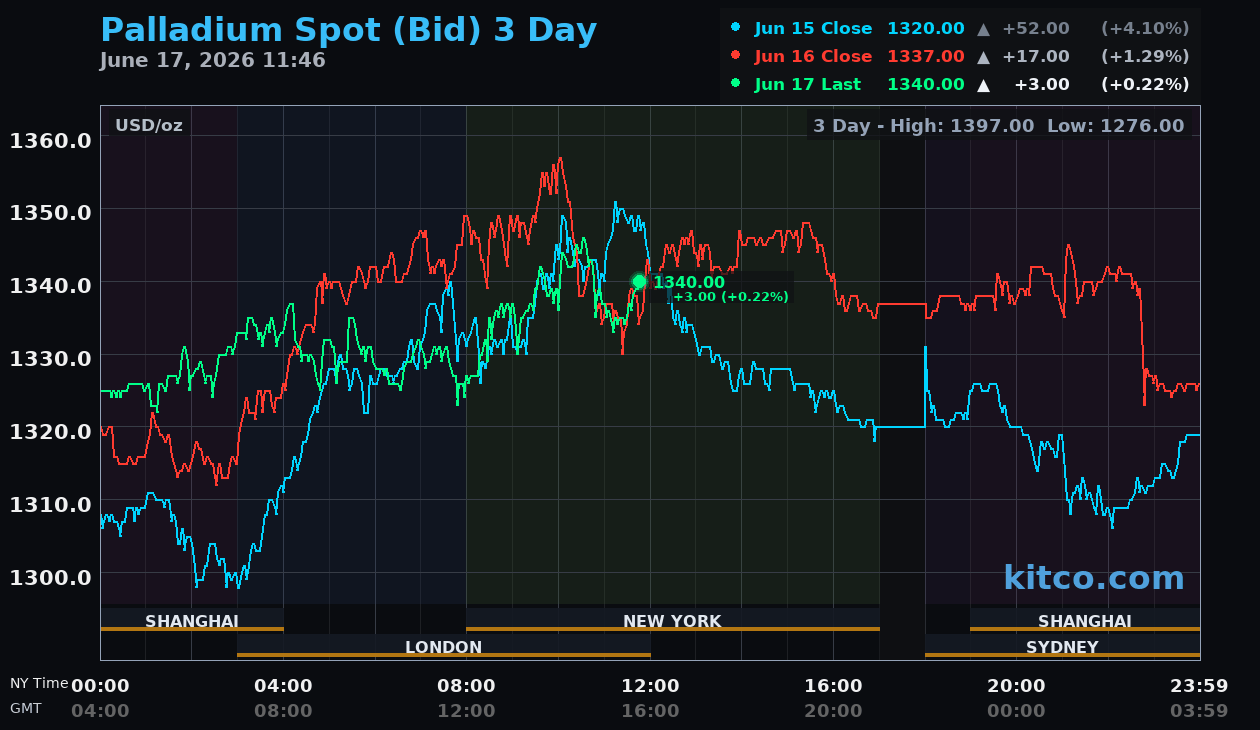Click the +17.00 change value
This screenshot has width=1260, height=730.
click(x=1035, y=56)
